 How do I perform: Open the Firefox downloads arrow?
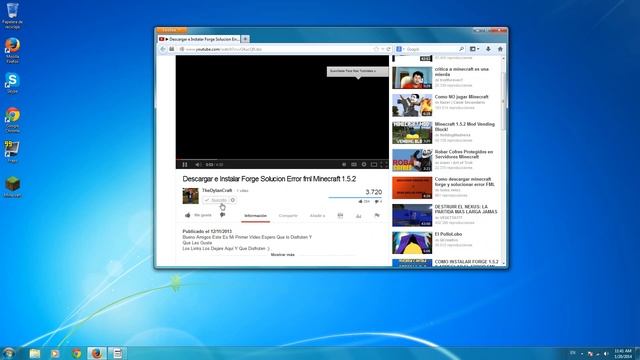point(488,49)
